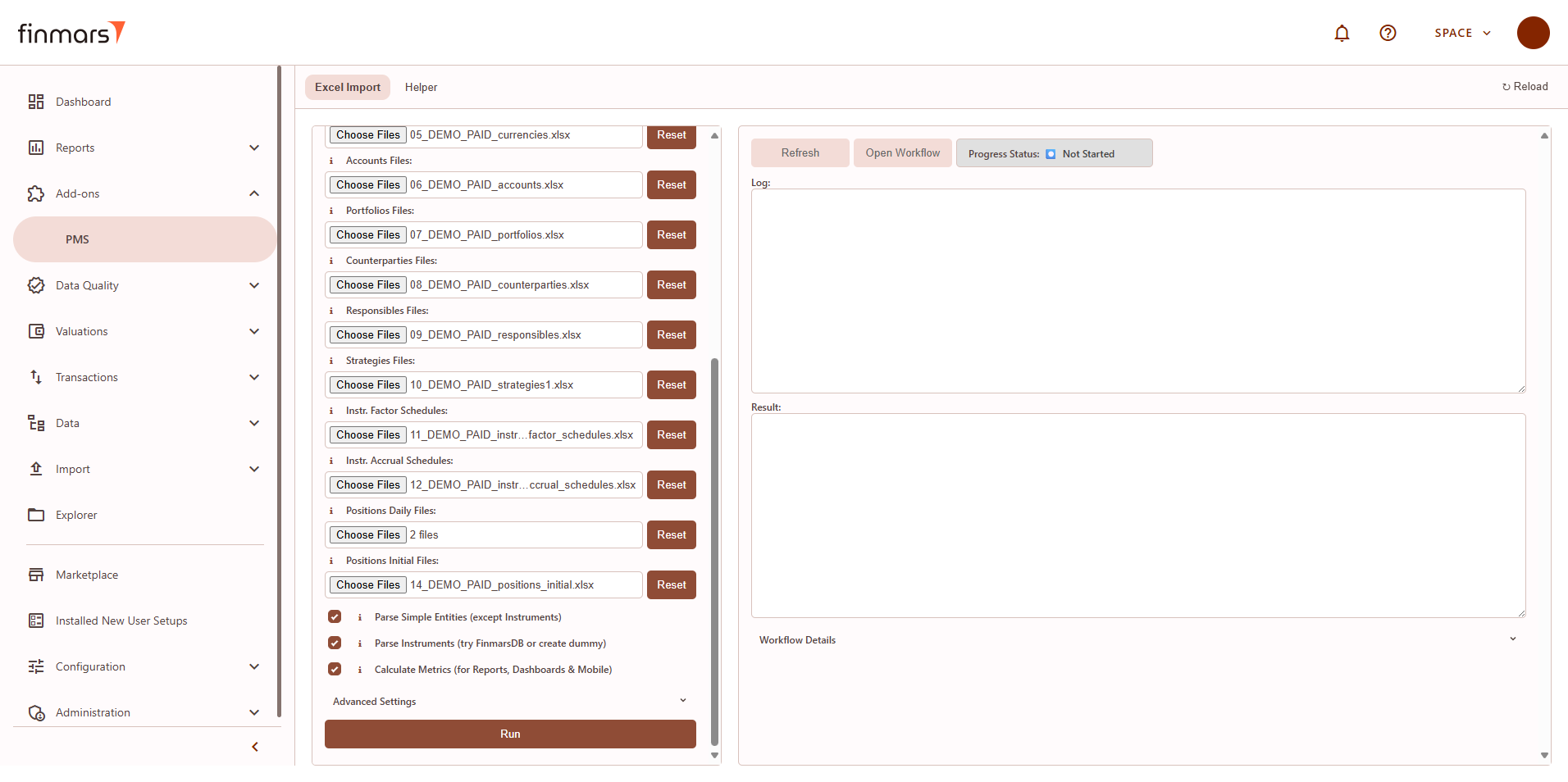Click the user avatar circle
This screenshot has height=782, width=1568.
(x=1533, y=33)
